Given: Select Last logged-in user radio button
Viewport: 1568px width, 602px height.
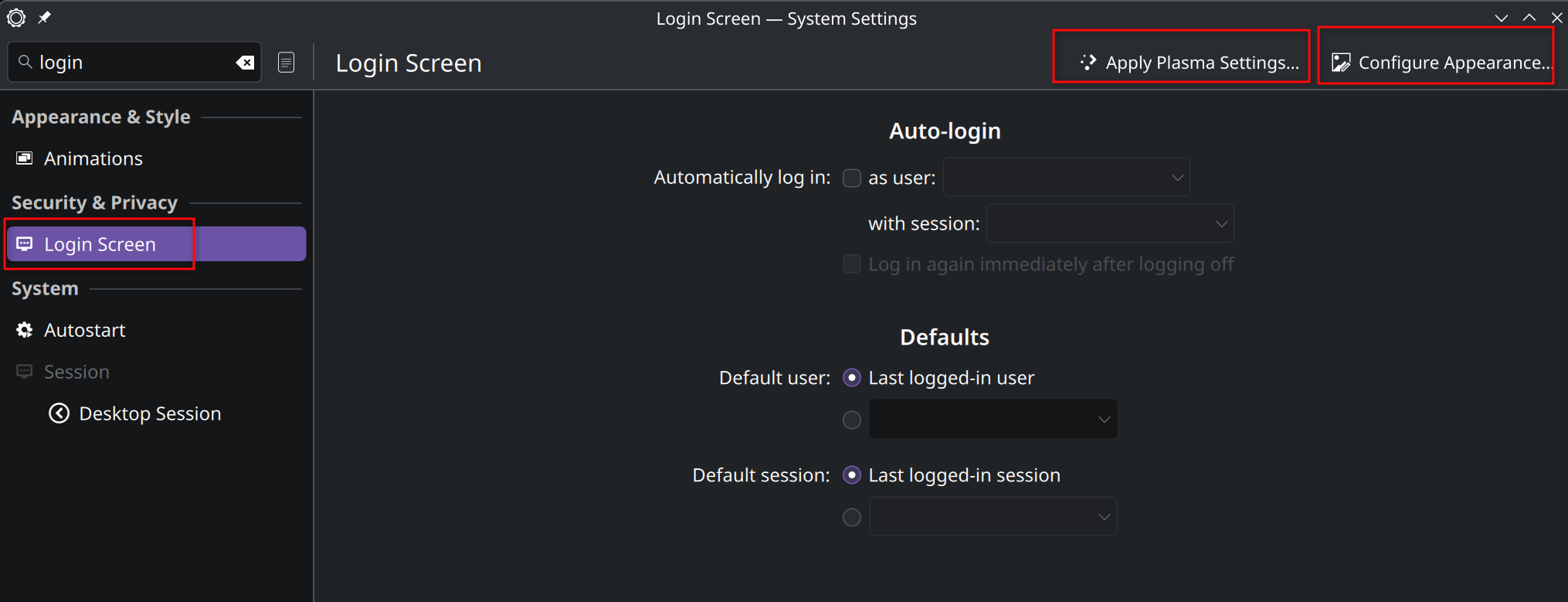Looking at the screenshot, I should (851, 378).
